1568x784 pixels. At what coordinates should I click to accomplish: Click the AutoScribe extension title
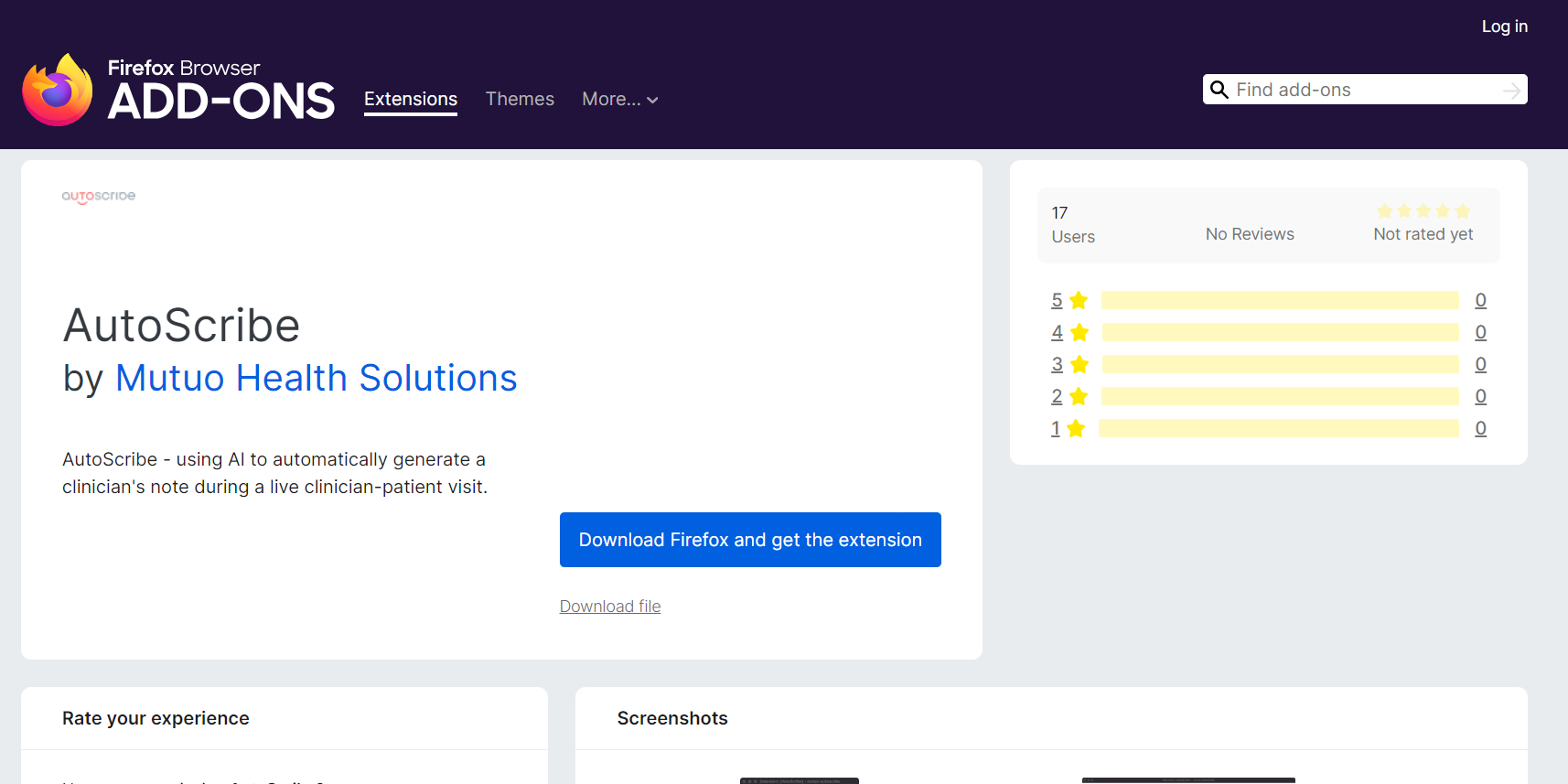pyautogui.click(x=181, y=325)
